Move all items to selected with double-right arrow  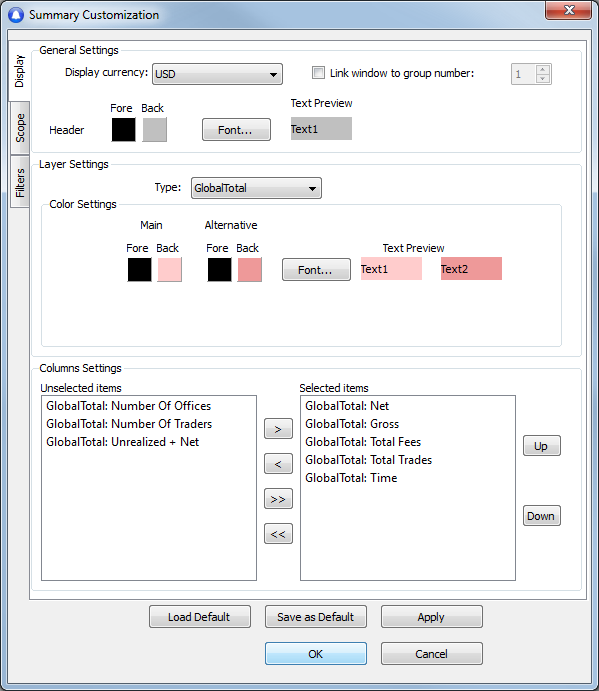coord(278,499)
